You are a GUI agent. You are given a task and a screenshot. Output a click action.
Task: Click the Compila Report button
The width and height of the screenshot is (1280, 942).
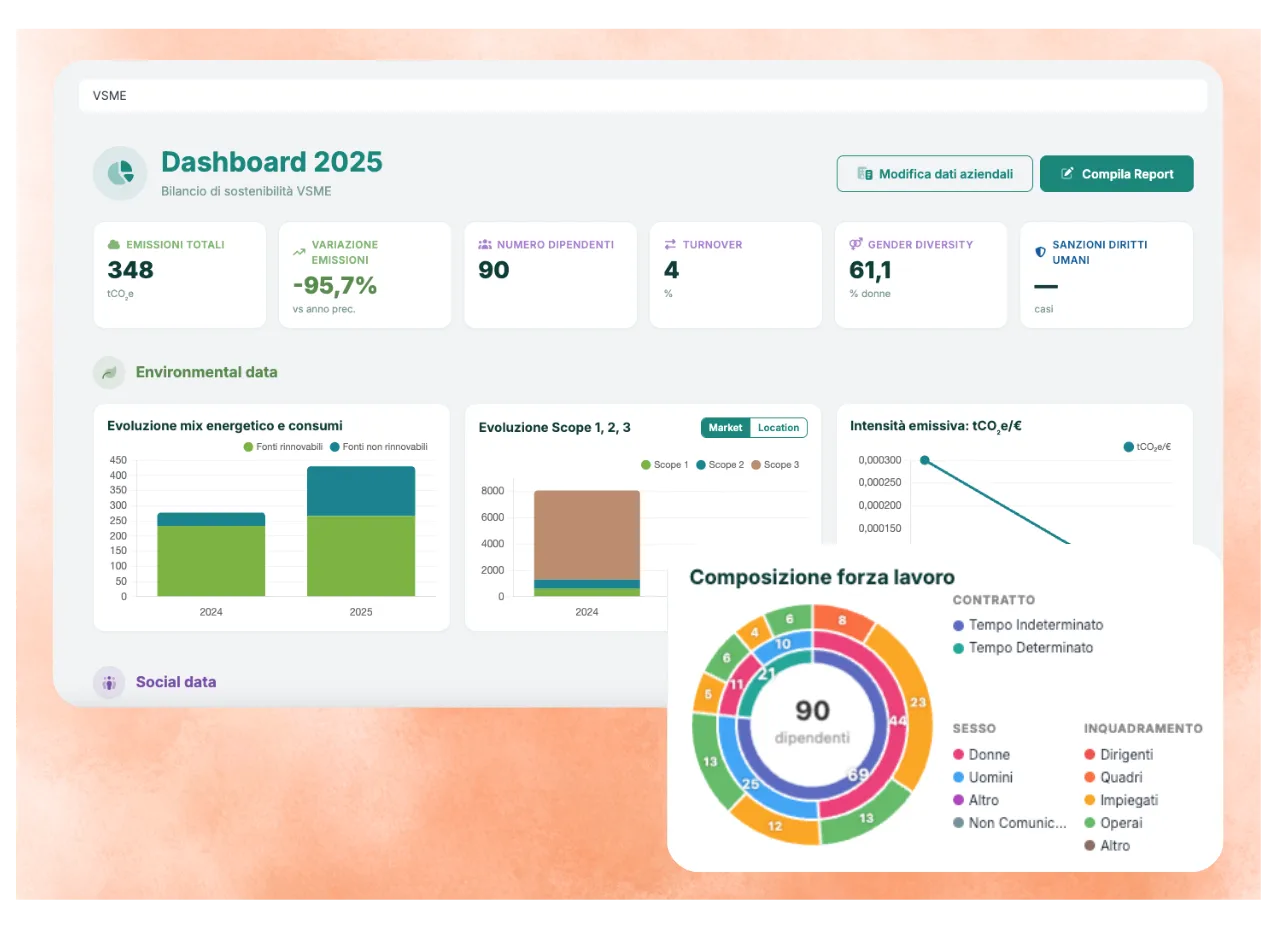(x=1117, y=174)
